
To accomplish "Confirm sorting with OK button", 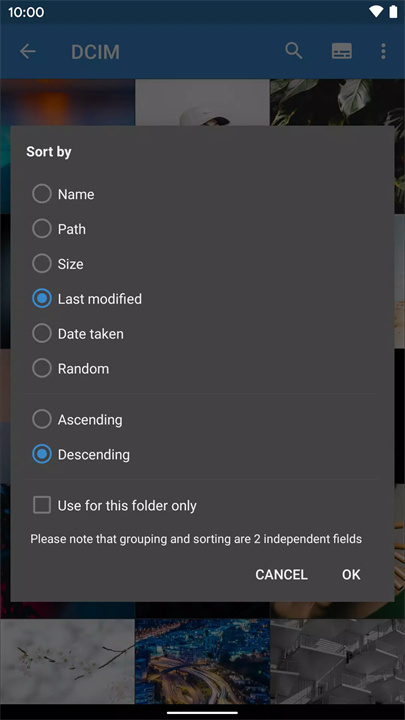I will click(351, 574).
